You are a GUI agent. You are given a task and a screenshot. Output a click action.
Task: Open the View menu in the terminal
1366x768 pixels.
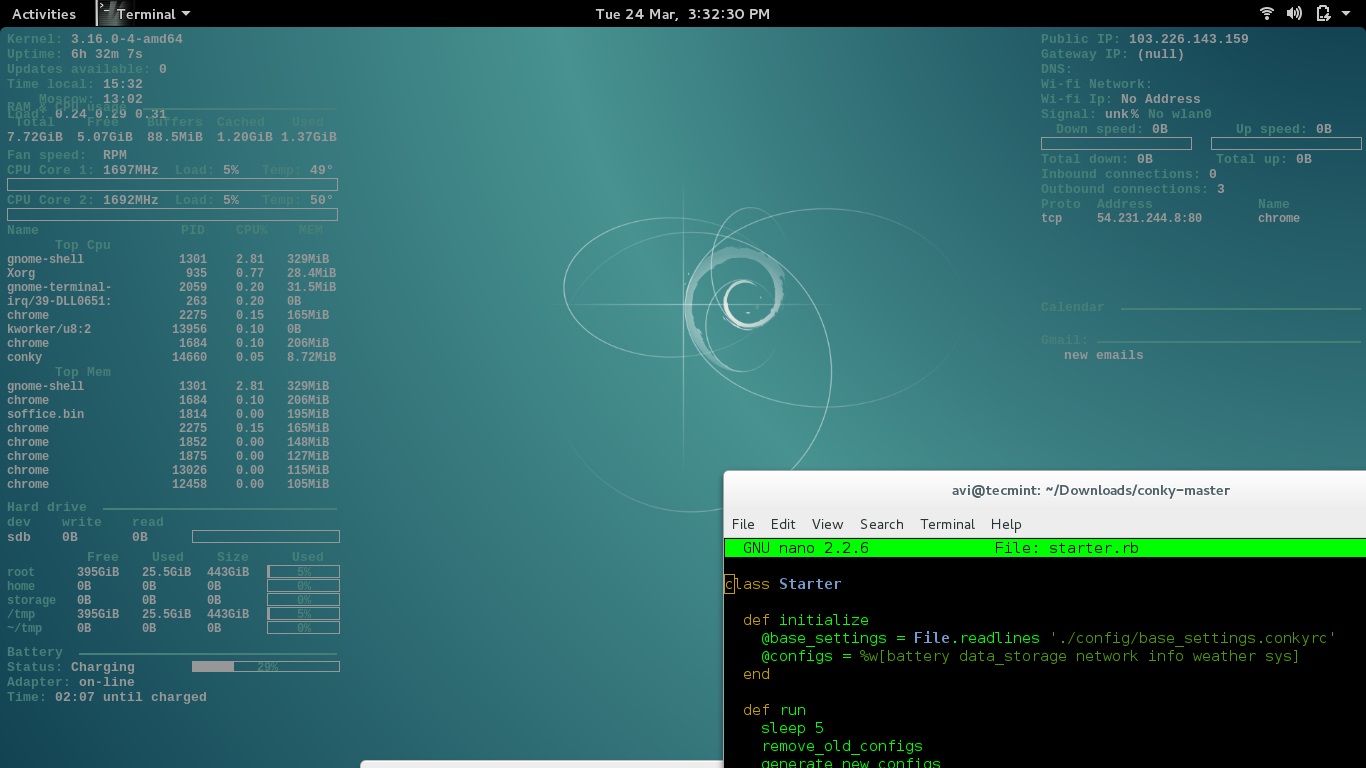coord(827,524)
